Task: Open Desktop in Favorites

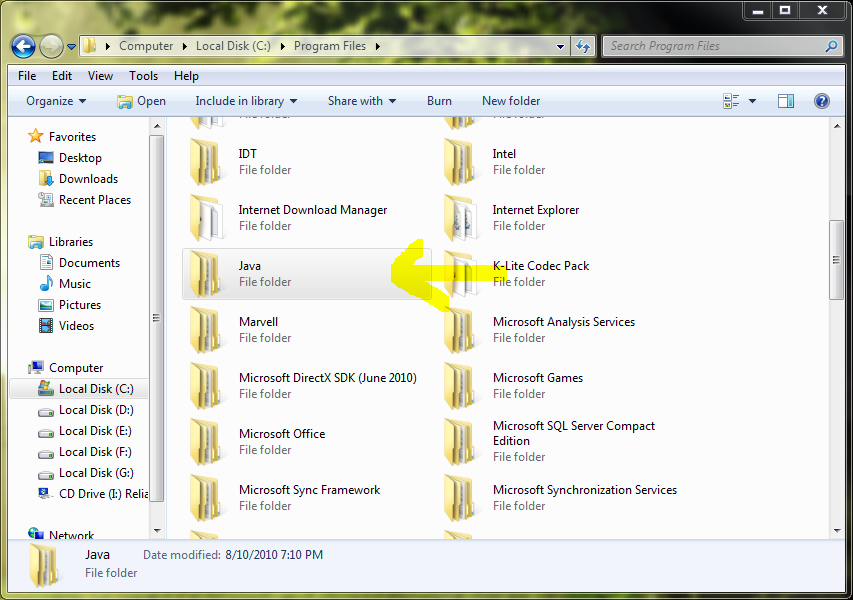Action: click(x=80, y=158)
